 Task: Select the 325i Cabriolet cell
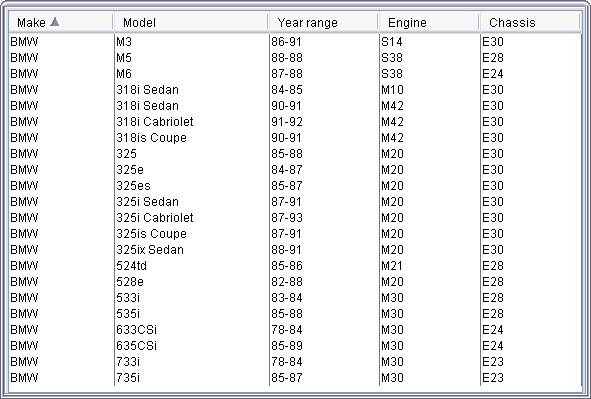coord(192,218)
